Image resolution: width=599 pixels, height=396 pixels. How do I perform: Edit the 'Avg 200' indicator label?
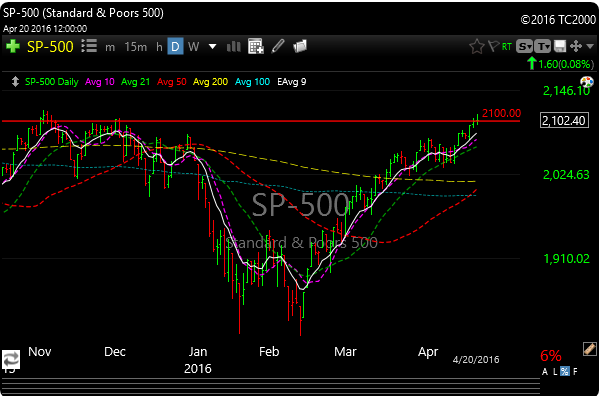pos(210,82)
